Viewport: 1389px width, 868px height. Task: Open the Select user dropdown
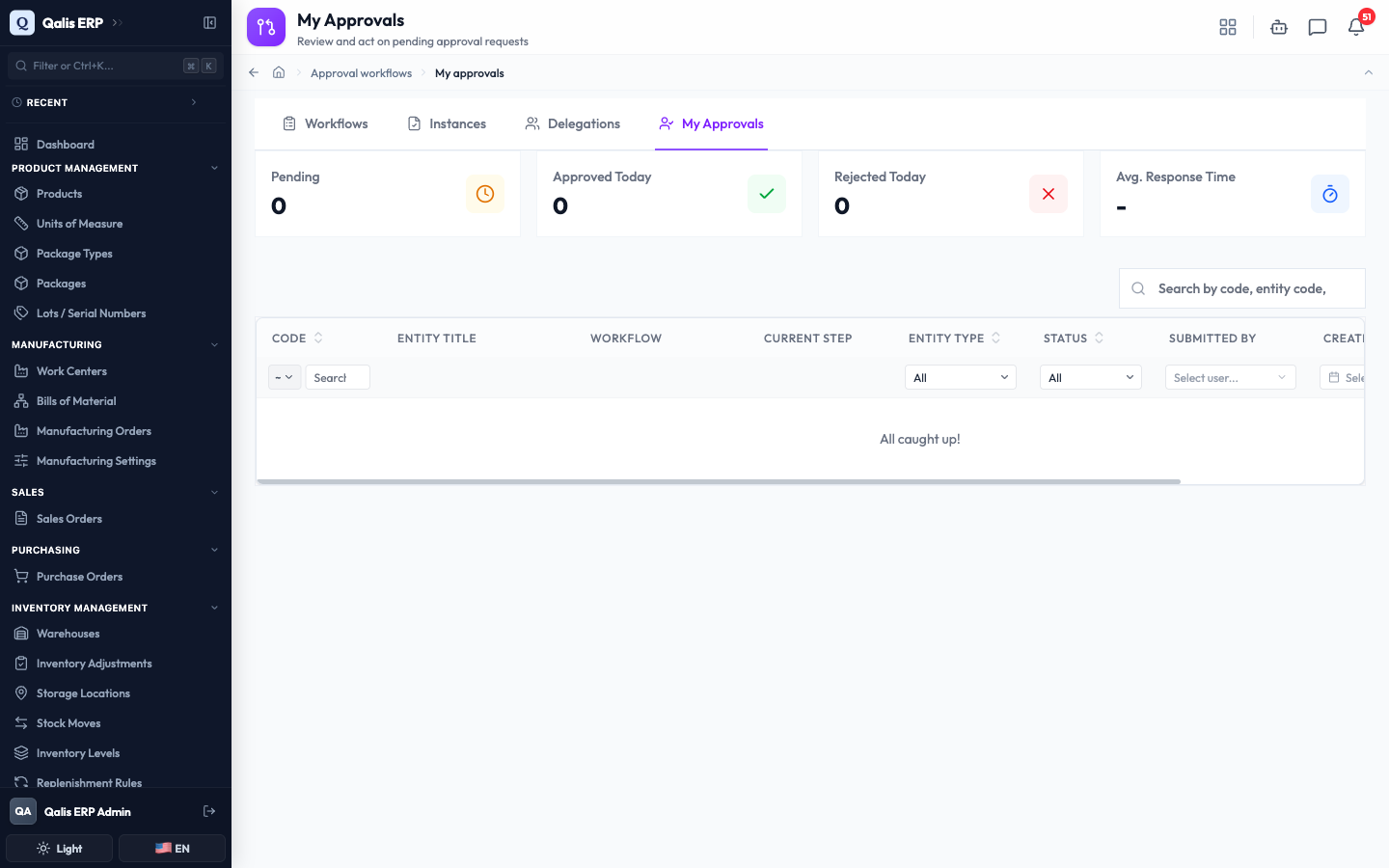coord(1231,377)
